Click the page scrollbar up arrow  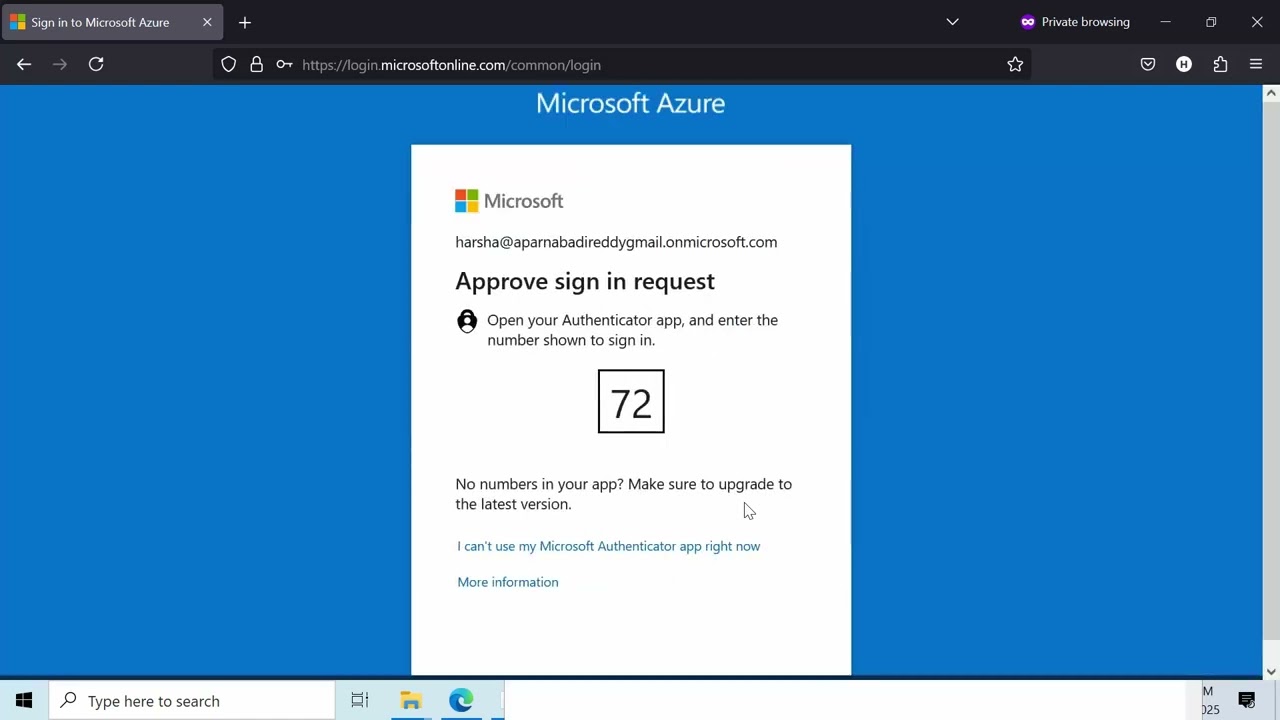click(1271, 93)
